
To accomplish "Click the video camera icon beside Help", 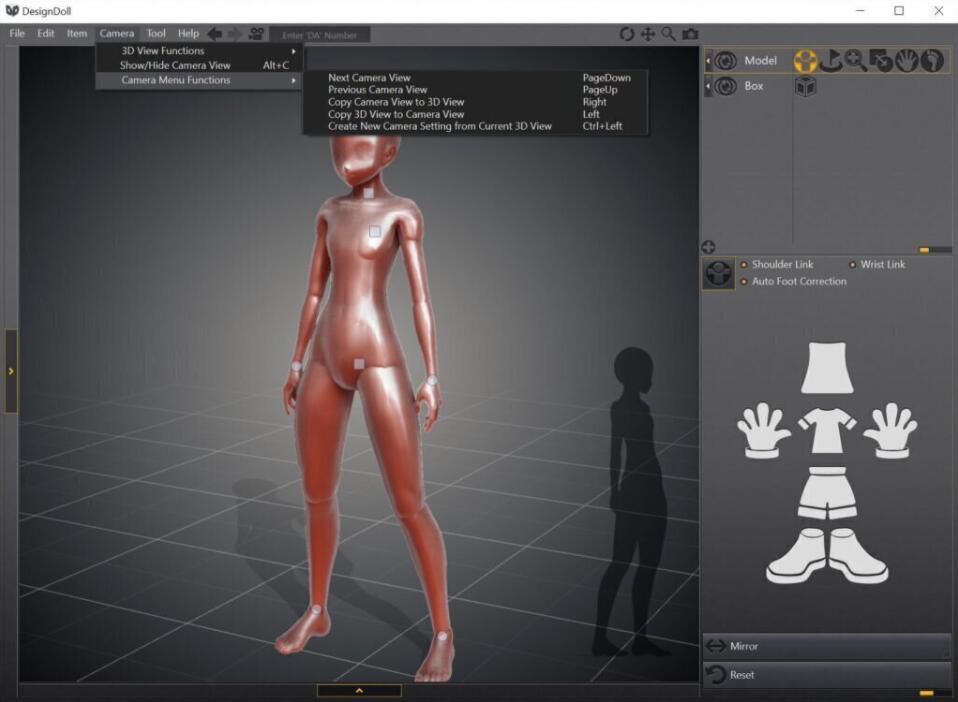I will 257,34.
